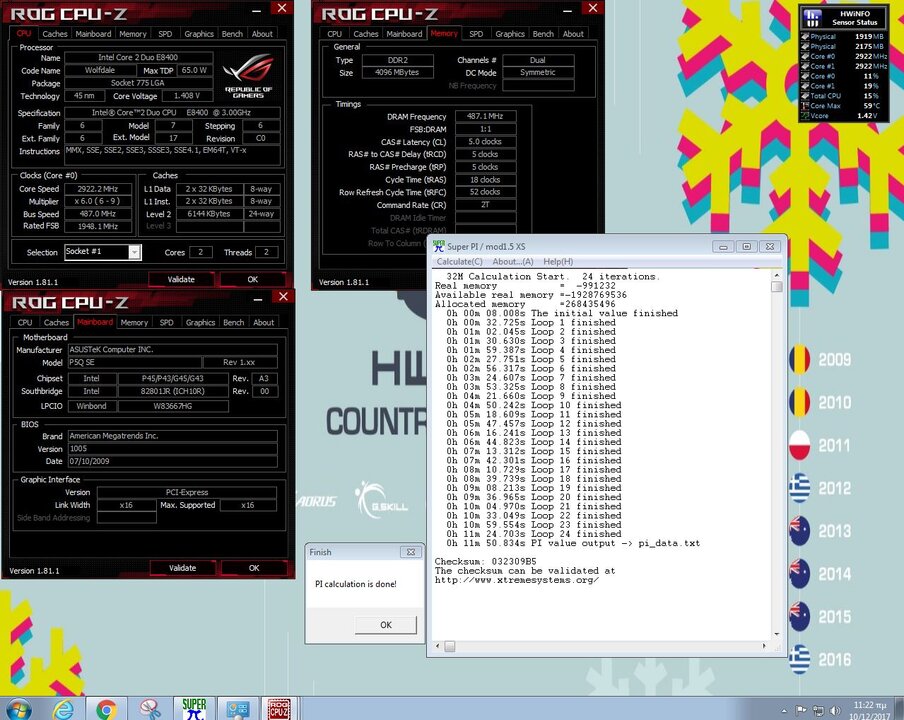Click the DRAM Frequency value '487.1 MHz'
The height and width of the screenshot is (720, 904).
(485, 116)
